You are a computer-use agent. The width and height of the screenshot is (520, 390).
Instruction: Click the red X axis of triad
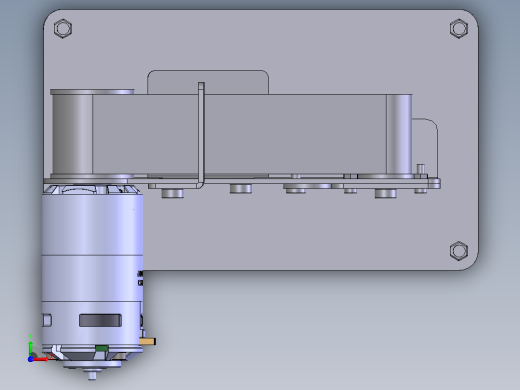tap(41, 359)
